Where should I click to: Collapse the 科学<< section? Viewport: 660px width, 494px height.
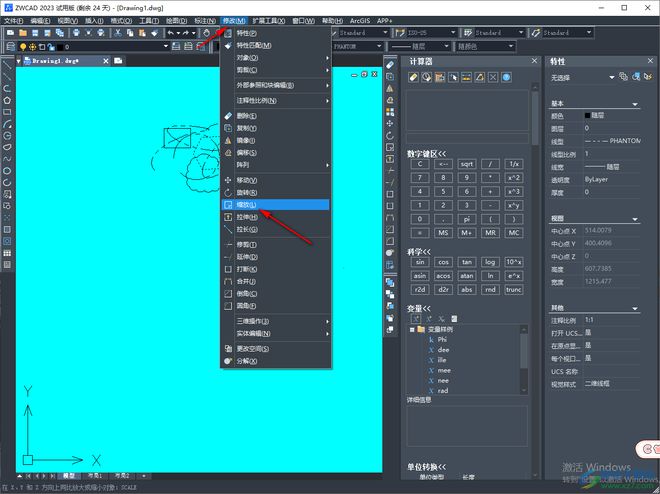click(x=418, y=252)
